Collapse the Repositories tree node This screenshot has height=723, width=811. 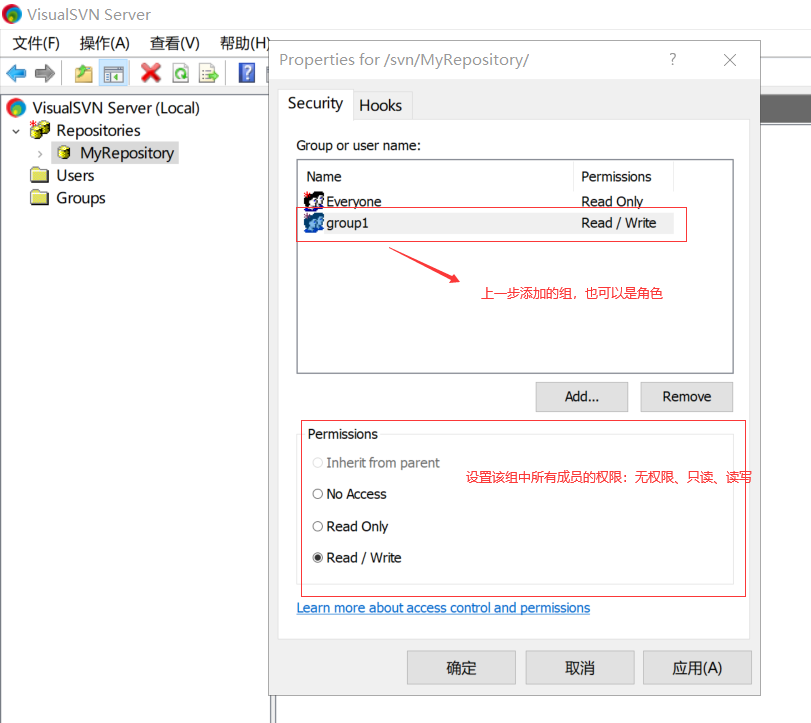click(16, 131)
